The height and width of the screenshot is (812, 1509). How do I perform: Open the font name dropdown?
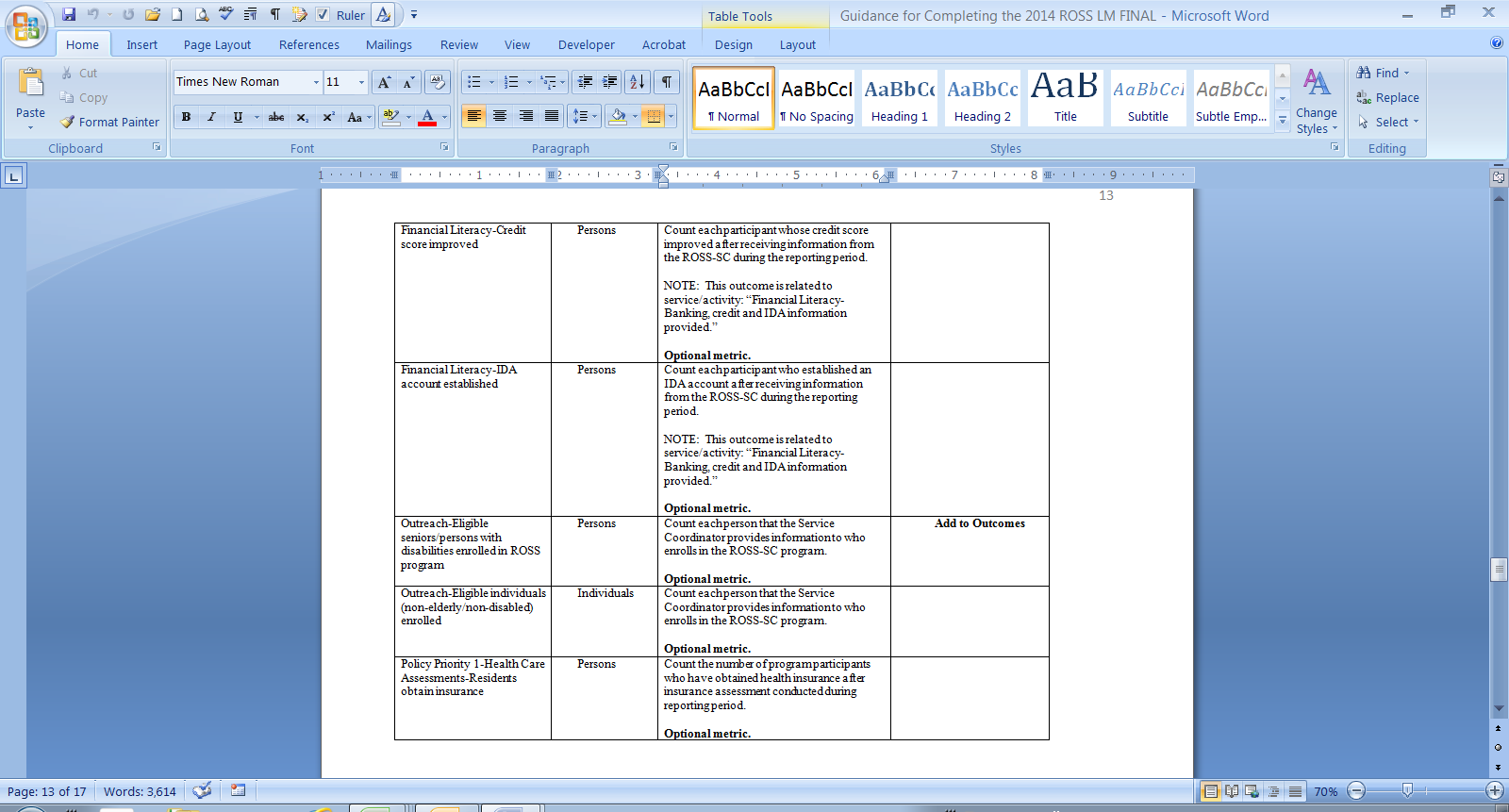pyautogui.click(x=316, y=82)
